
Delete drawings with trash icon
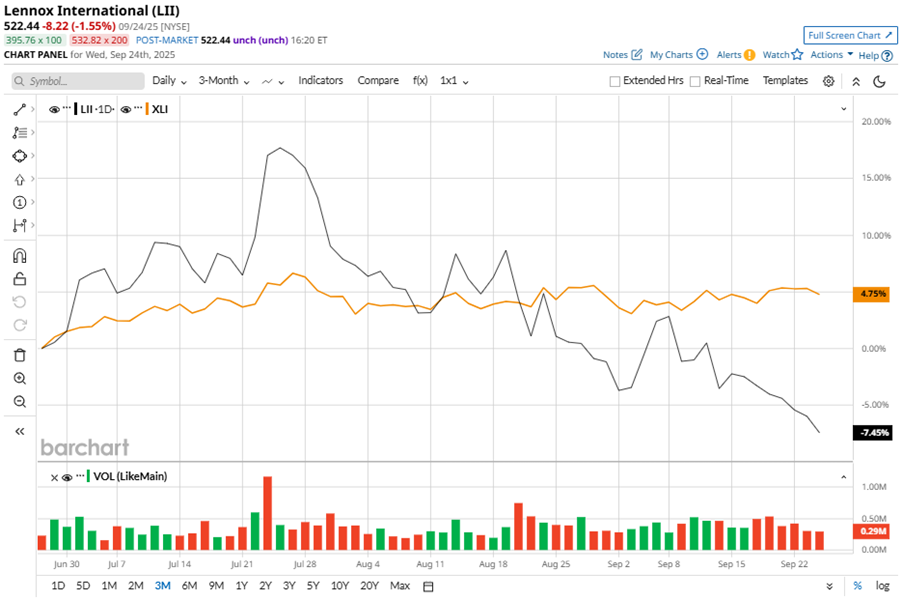(x=20, y=355)
